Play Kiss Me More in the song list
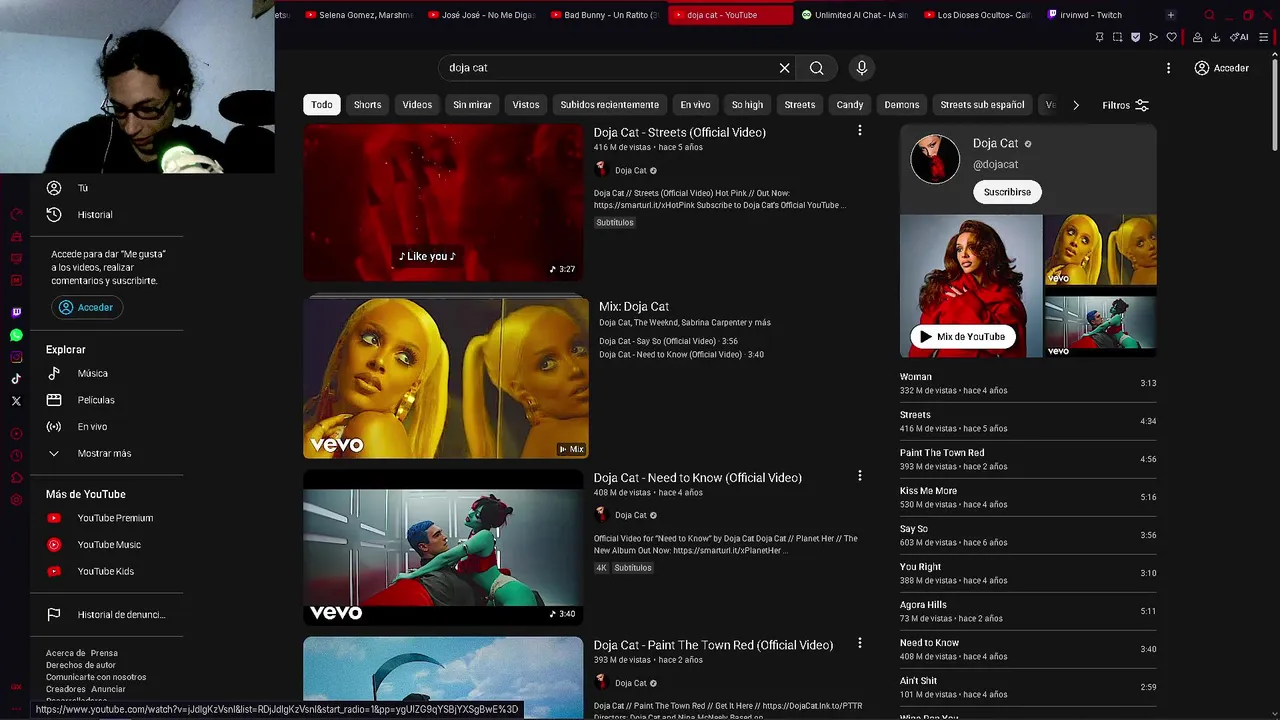Image resolution: width=1280 pixels, height=720 pixels. 1028,498
